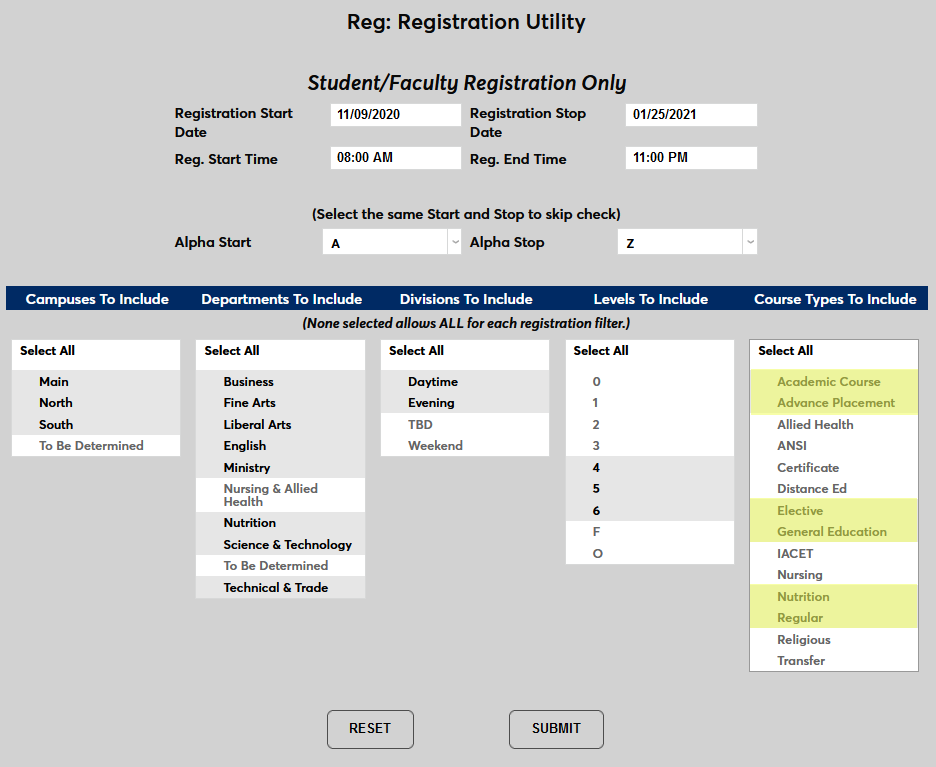Select the Weekend division
The height and width of the screenshot is (767, 936).
[x=435, y=445]
